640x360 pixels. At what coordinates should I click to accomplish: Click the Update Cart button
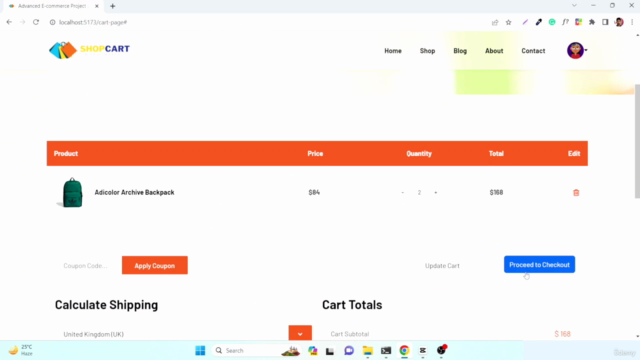(x=442, y=265)
